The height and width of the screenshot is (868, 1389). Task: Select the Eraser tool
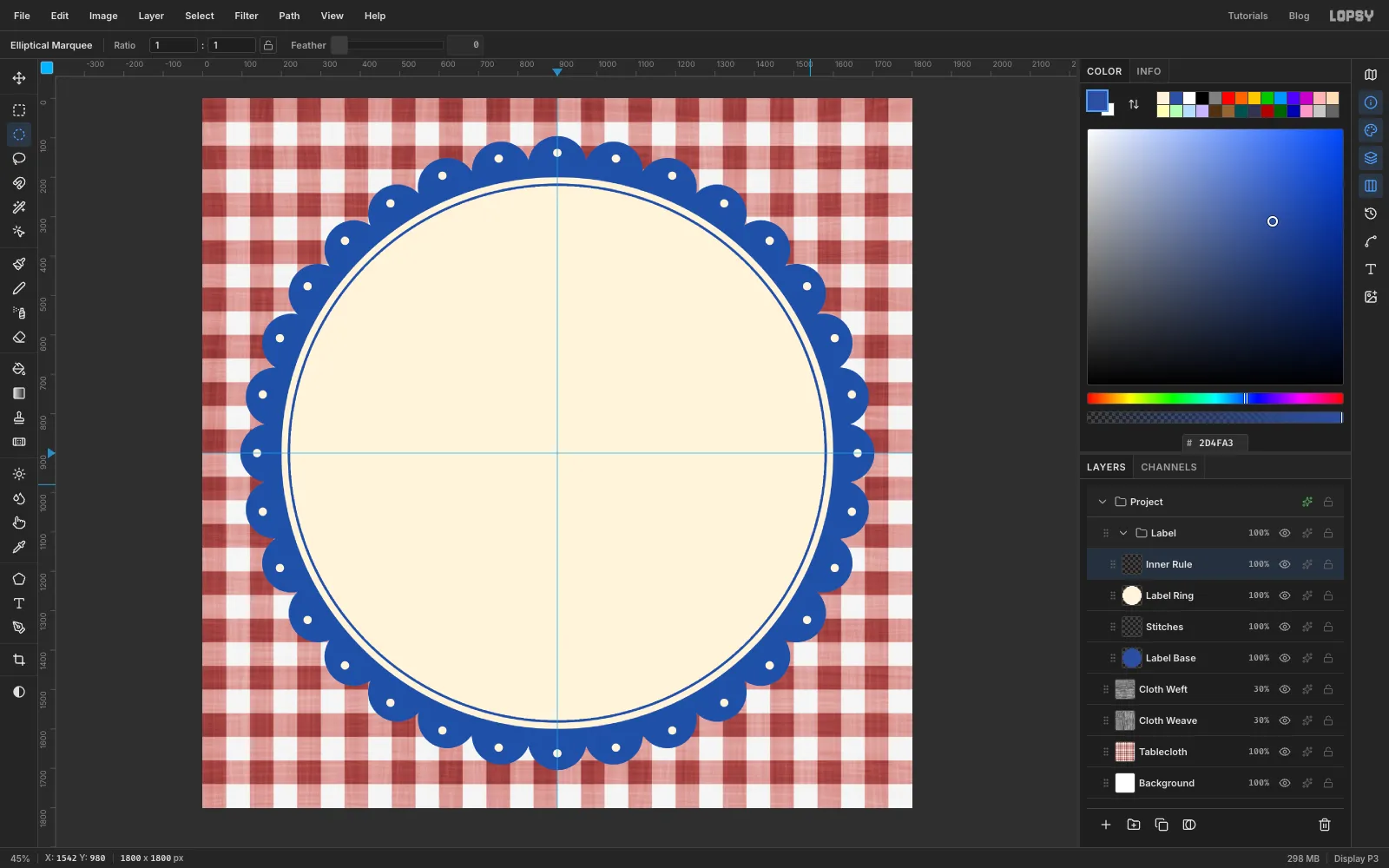19,337
